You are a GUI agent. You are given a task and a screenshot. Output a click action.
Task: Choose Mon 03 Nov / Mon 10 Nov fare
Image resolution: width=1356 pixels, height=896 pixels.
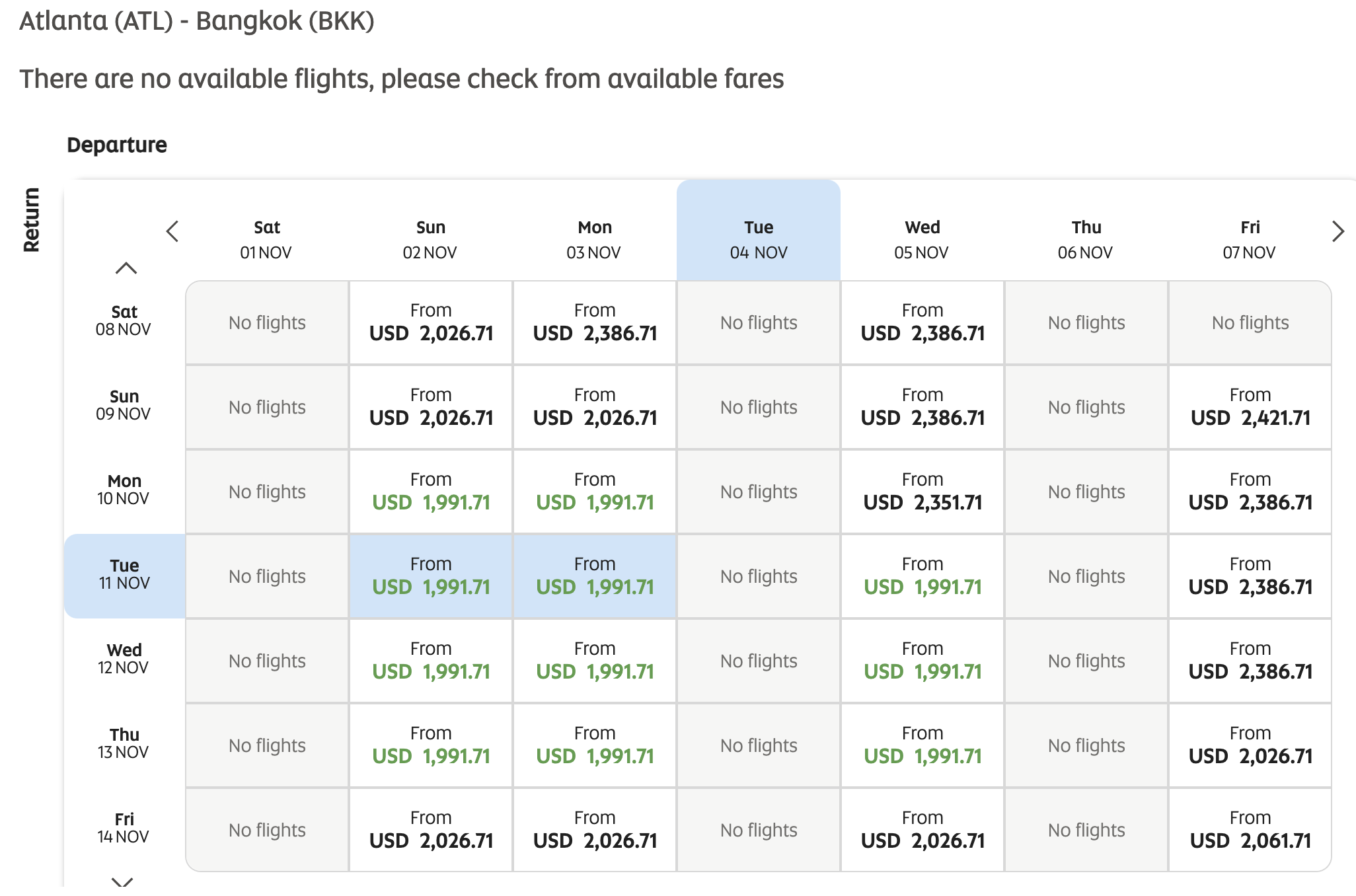click(595, 492)
